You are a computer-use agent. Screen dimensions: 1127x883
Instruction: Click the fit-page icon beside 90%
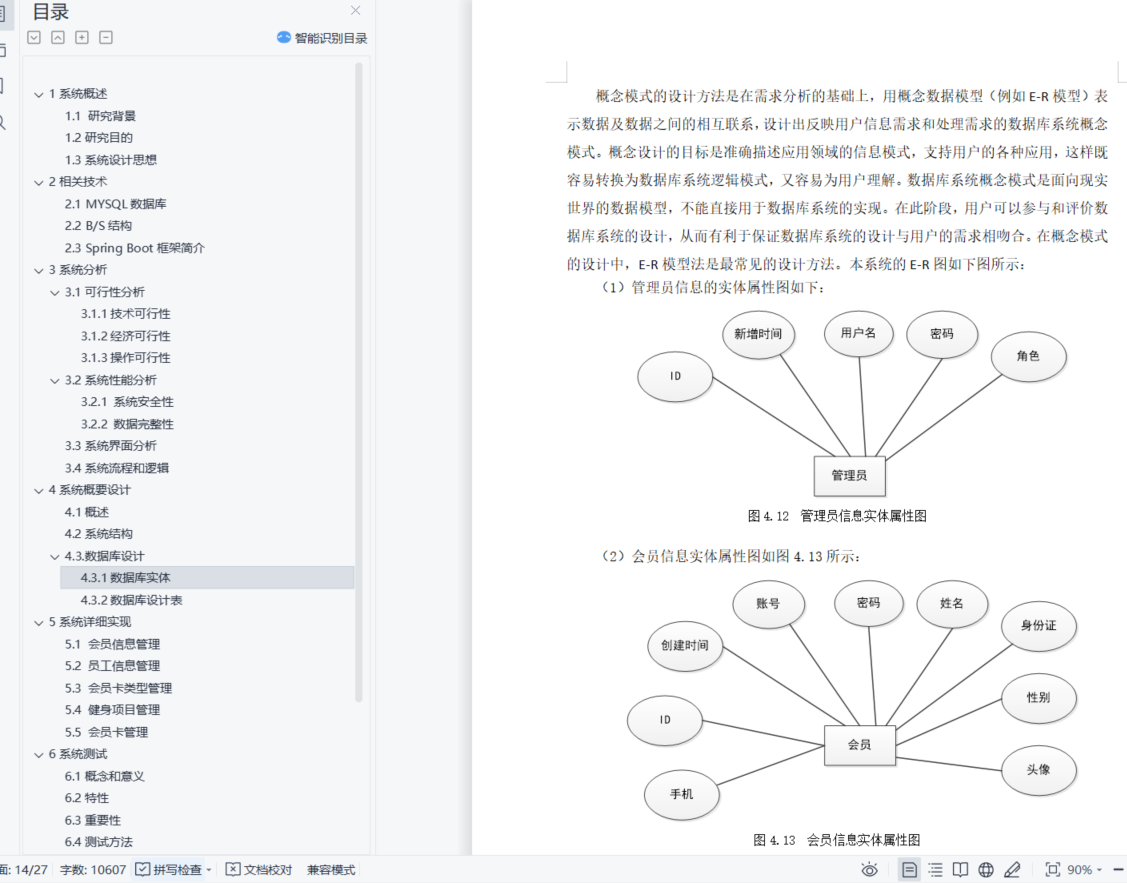(1052, 870)
